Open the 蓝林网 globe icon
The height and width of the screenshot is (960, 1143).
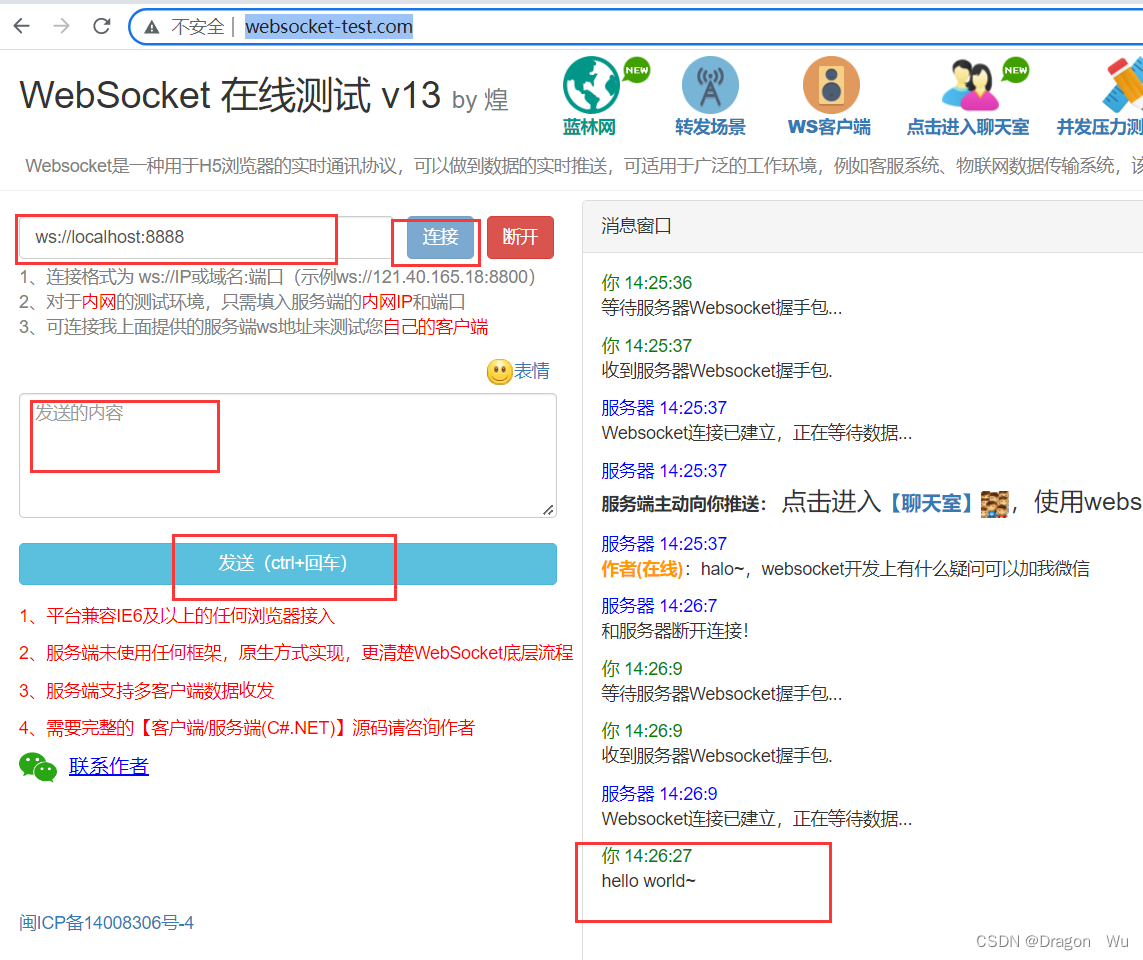point(591,85)
